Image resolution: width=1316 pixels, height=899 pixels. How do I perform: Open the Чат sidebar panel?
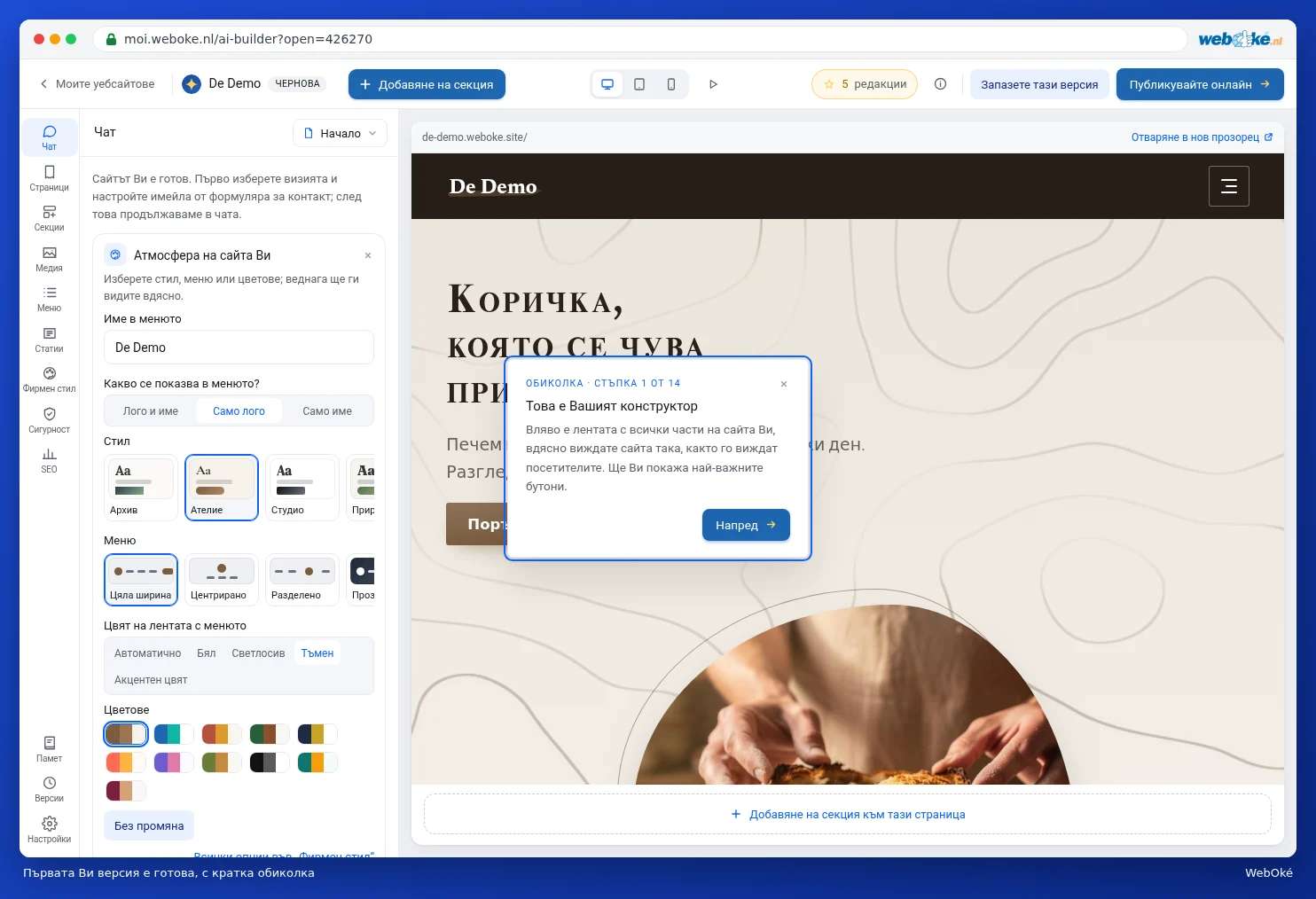pos(49,137)
